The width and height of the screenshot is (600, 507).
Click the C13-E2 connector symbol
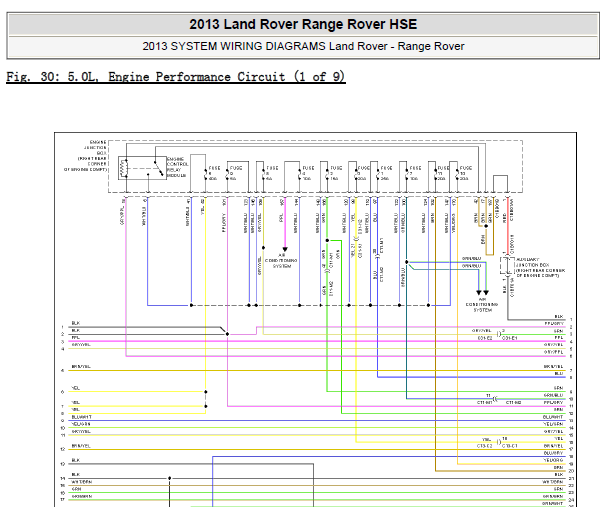(x=499, y=440)
